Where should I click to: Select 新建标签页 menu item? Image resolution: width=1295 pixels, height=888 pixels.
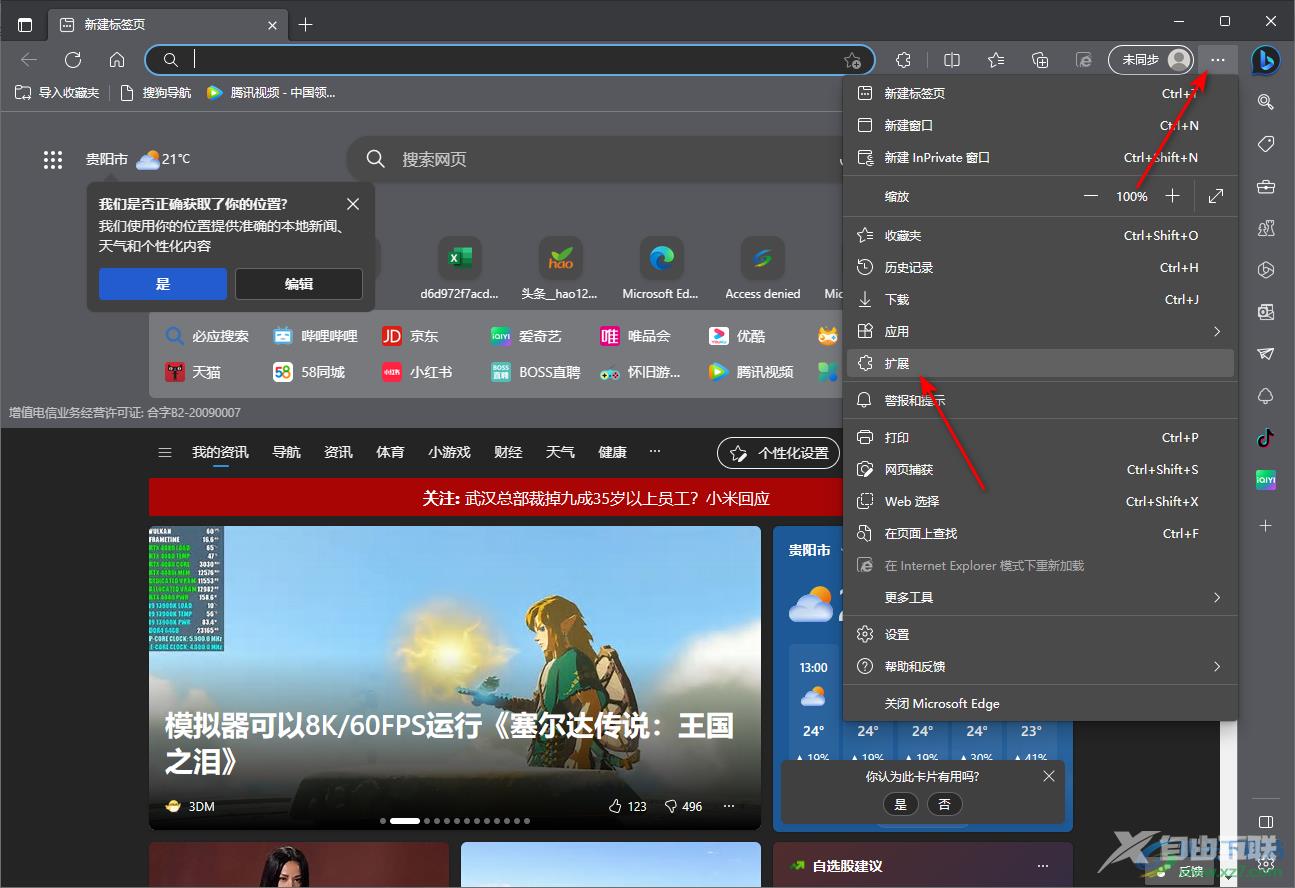[1041, 93]
